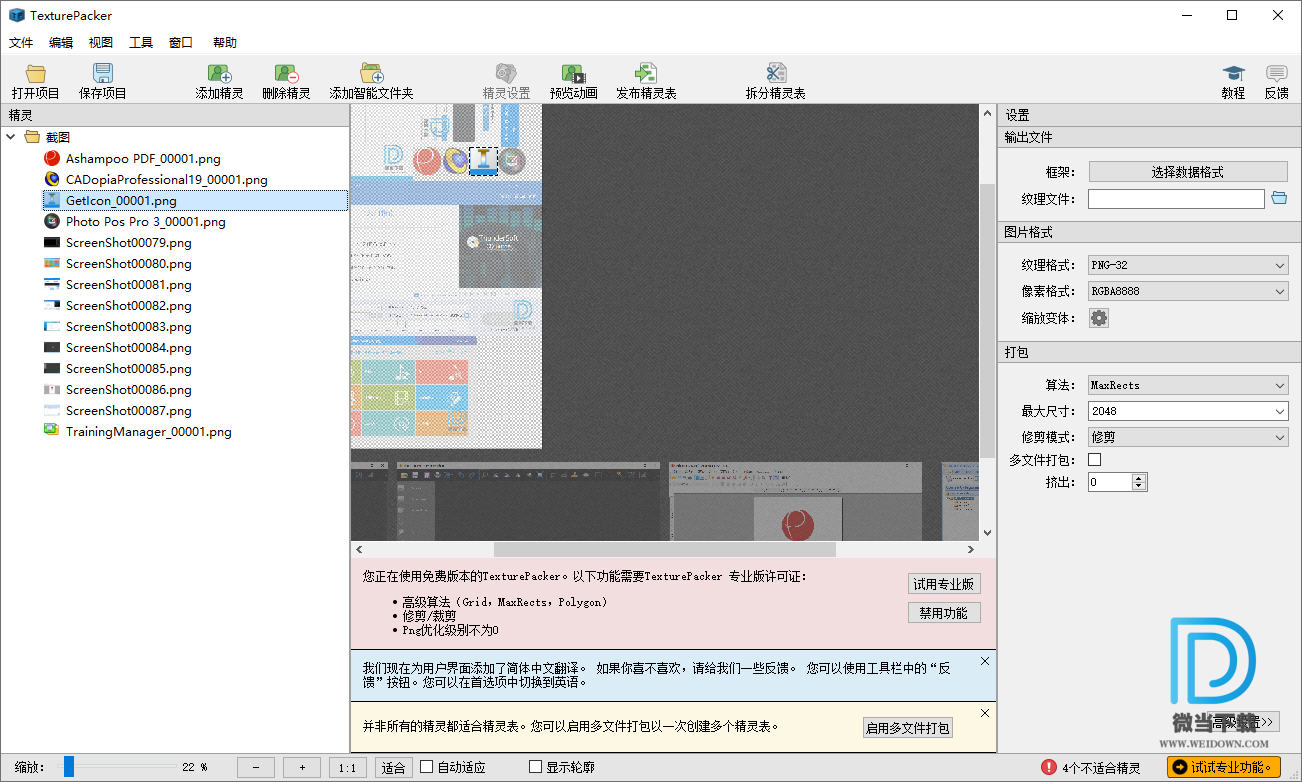Open the 帮助 menu
1302x782 pixels.
point(225,43)
